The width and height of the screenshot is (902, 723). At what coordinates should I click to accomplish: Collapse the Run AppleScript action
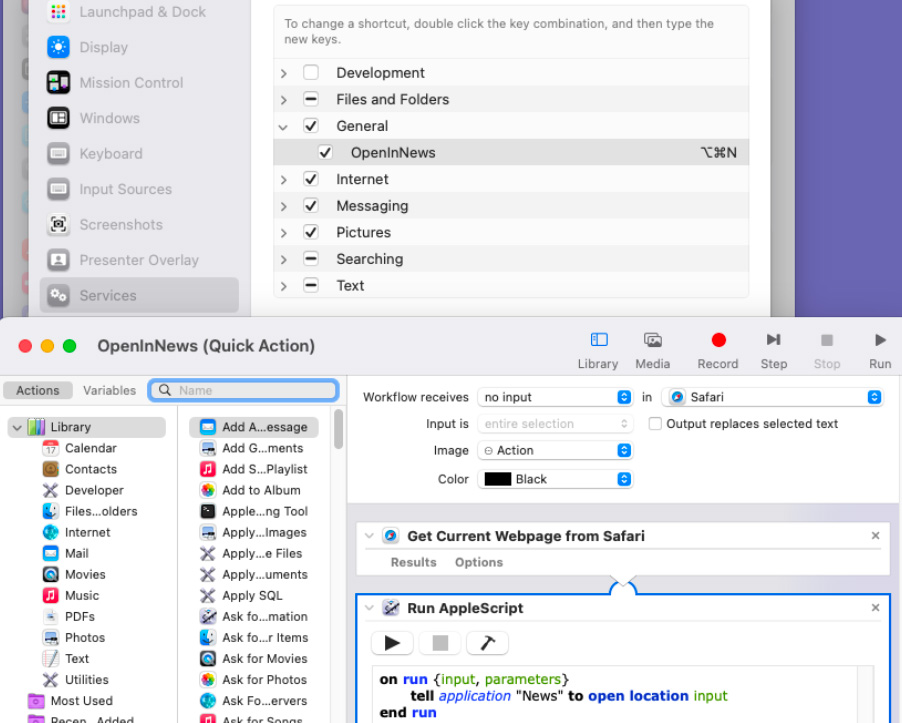pyautogui.click(x=369, y=608)
